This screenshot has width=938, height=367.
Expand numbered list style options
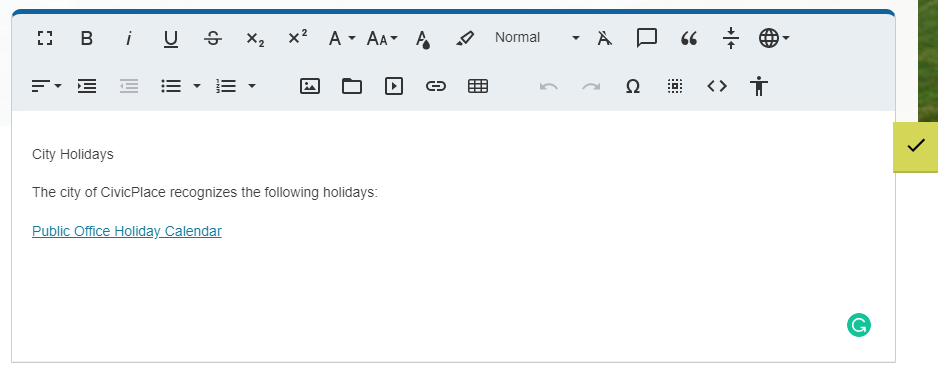tap(252, 86)
